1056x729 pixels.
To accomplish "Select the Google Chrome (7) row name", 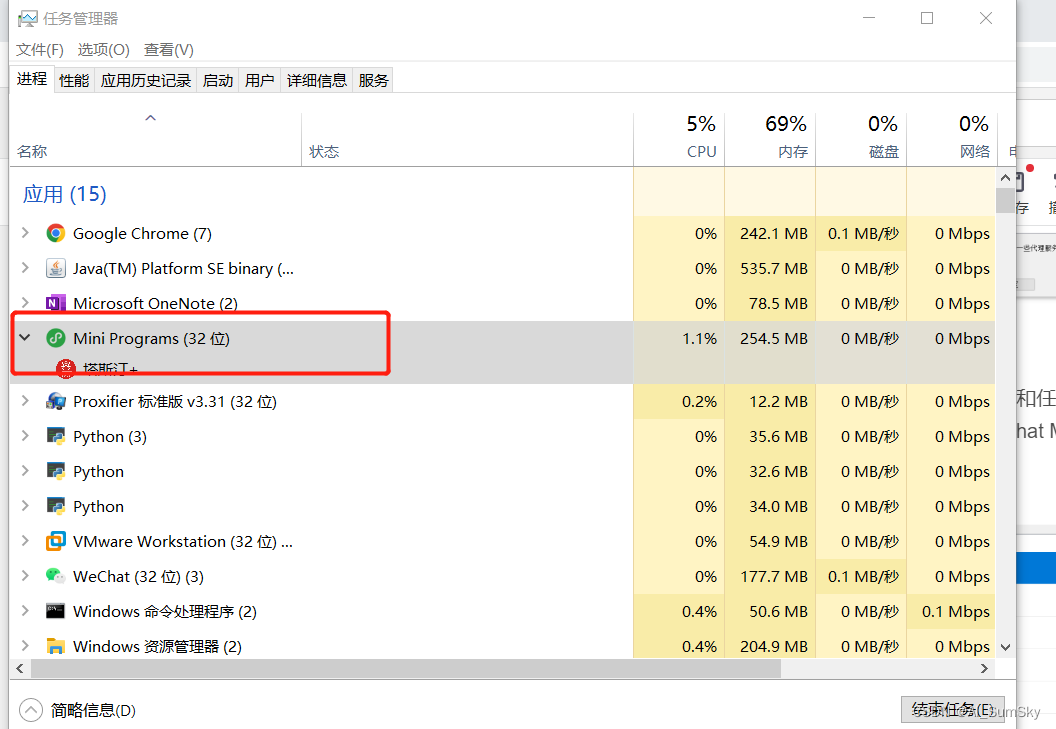I will coord(142,233).
